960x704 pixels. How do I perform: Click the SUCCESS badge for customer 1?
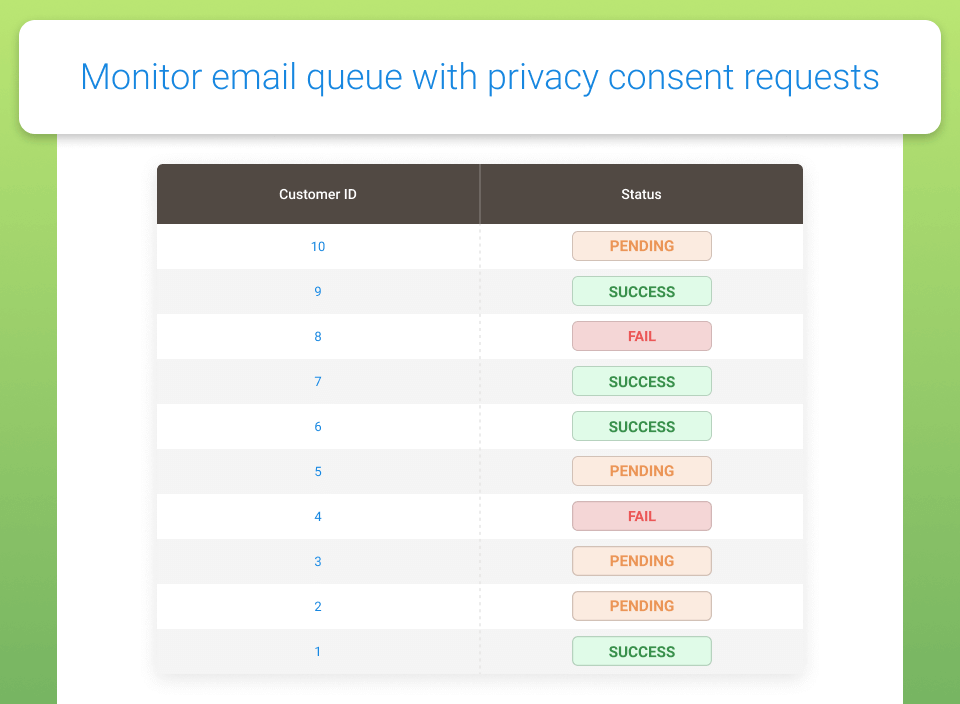click(x=642, y=651)
